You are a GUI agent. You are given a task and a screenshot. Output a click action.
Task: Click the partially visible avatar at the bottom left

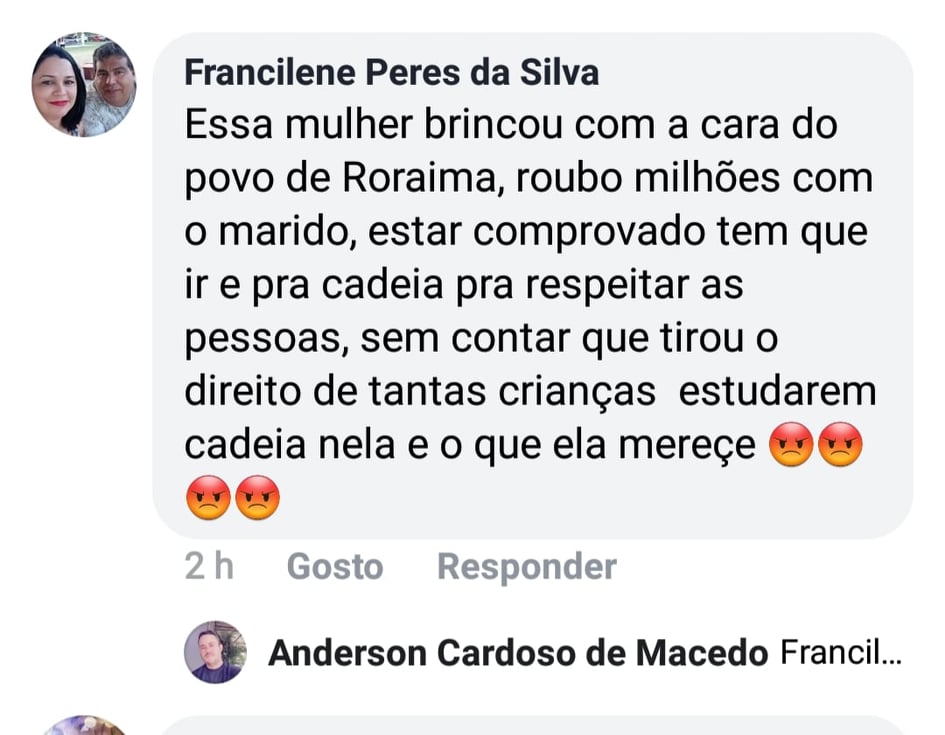click(84, 727)
